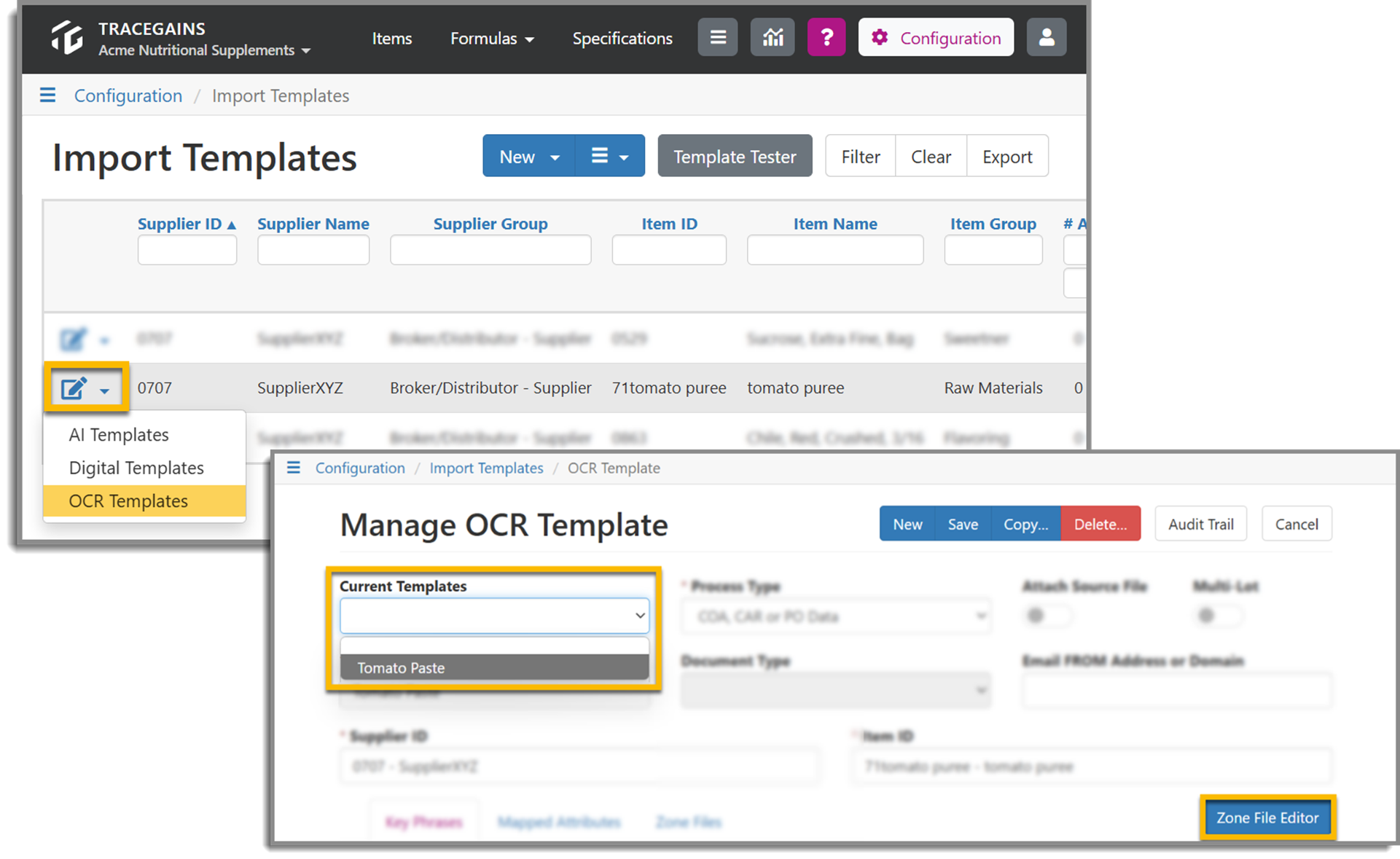Click the purple help question mark icon
The height and width of the screenshot is (859, 1400).
826,37
